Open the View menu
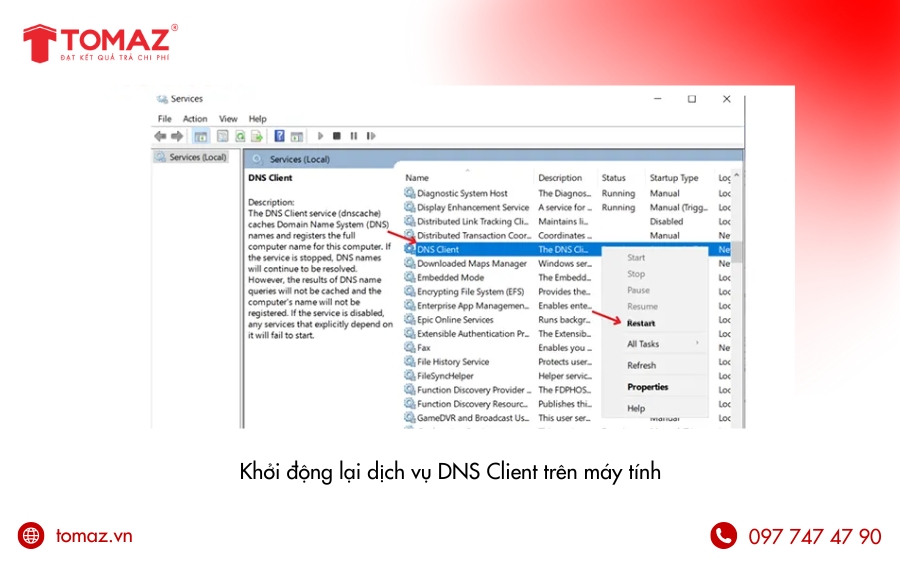 (228, 119)
